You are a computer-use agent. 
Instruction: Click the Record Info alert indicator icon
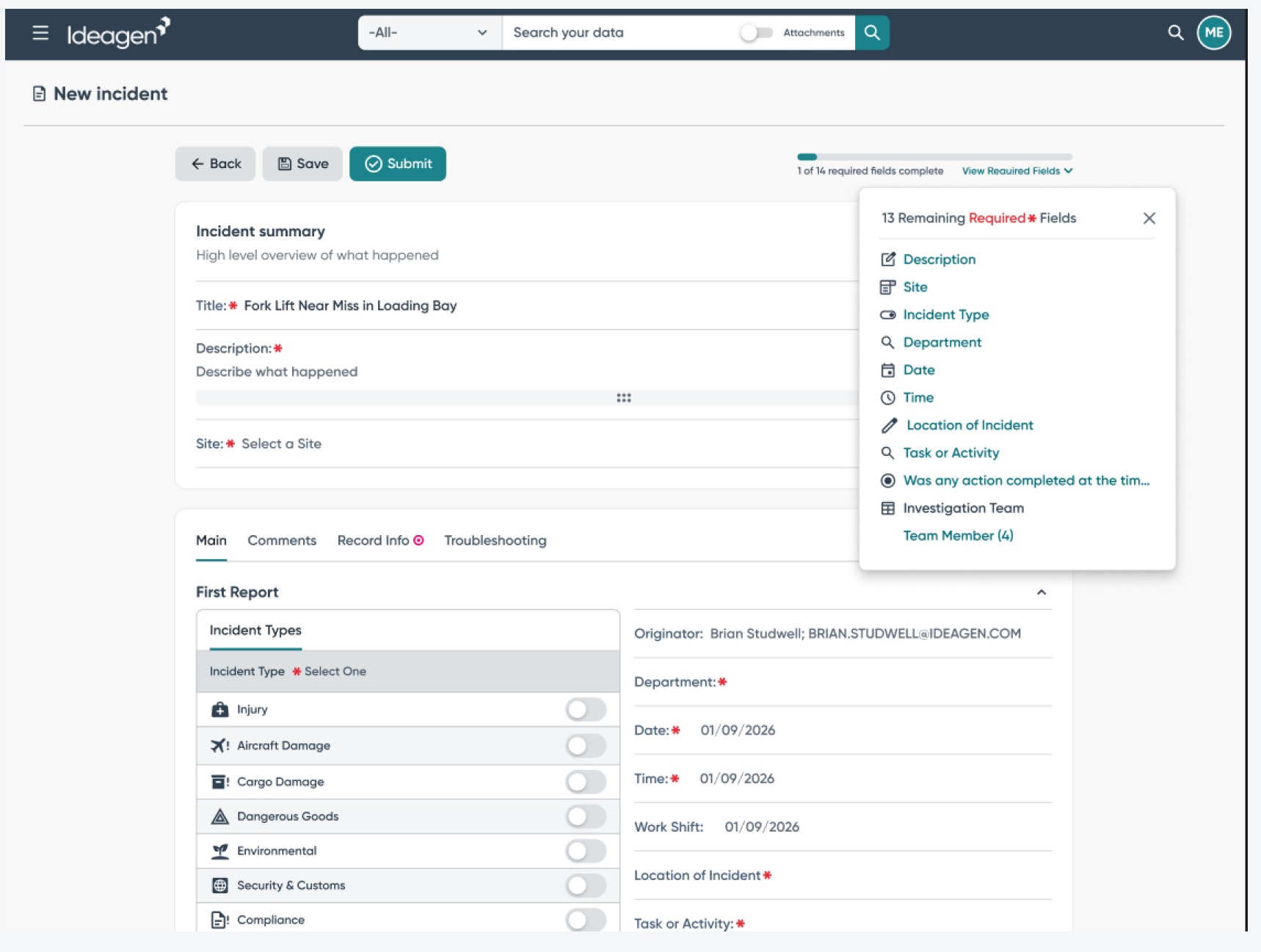(x=418, y=540)
